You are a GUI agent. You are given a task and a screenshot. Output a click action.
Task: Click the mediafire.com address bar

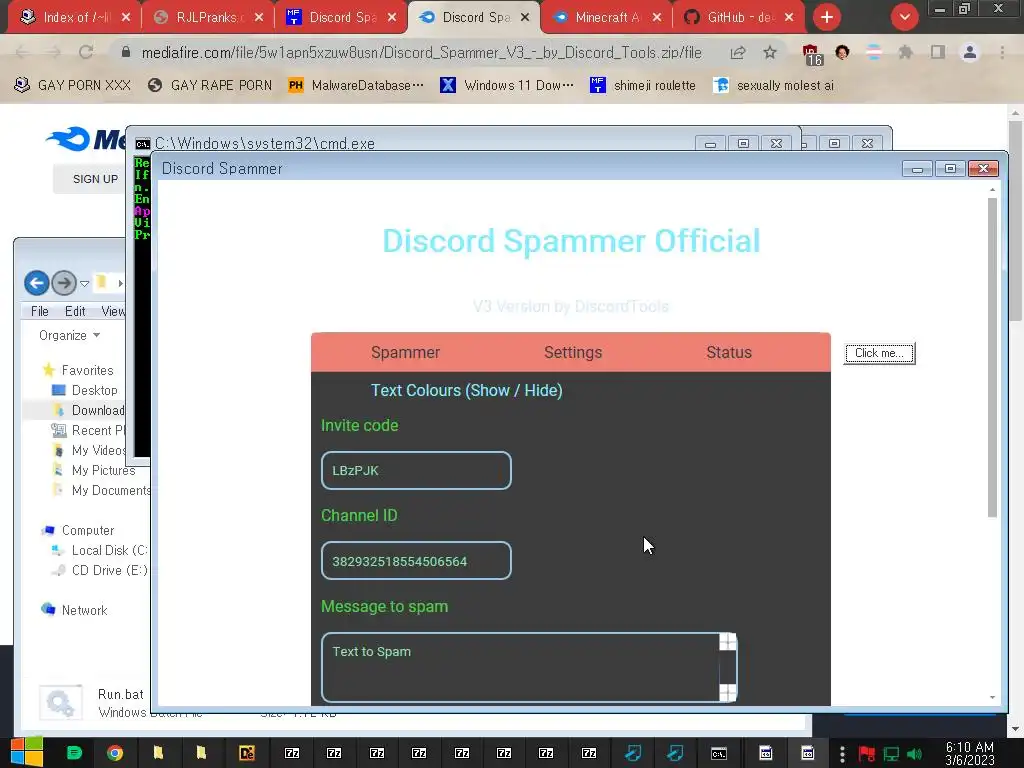(421, 52)
